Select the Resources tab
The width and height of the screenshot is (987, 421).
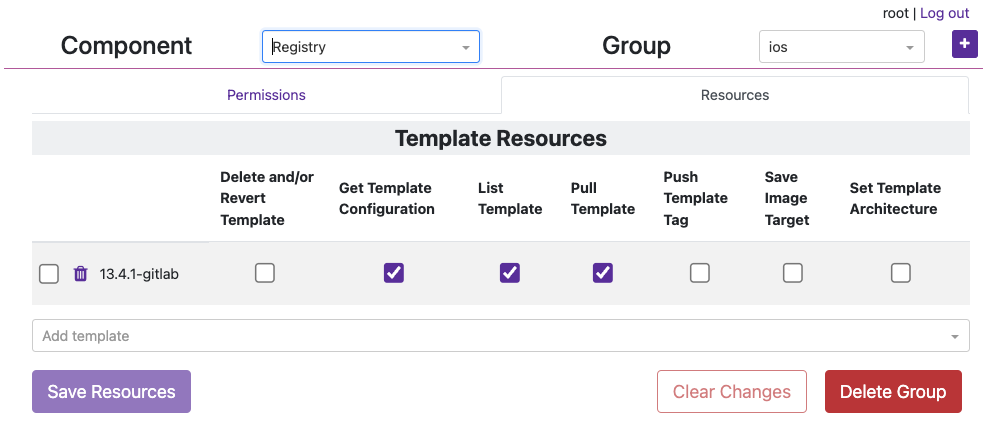[x=735, y=95]
